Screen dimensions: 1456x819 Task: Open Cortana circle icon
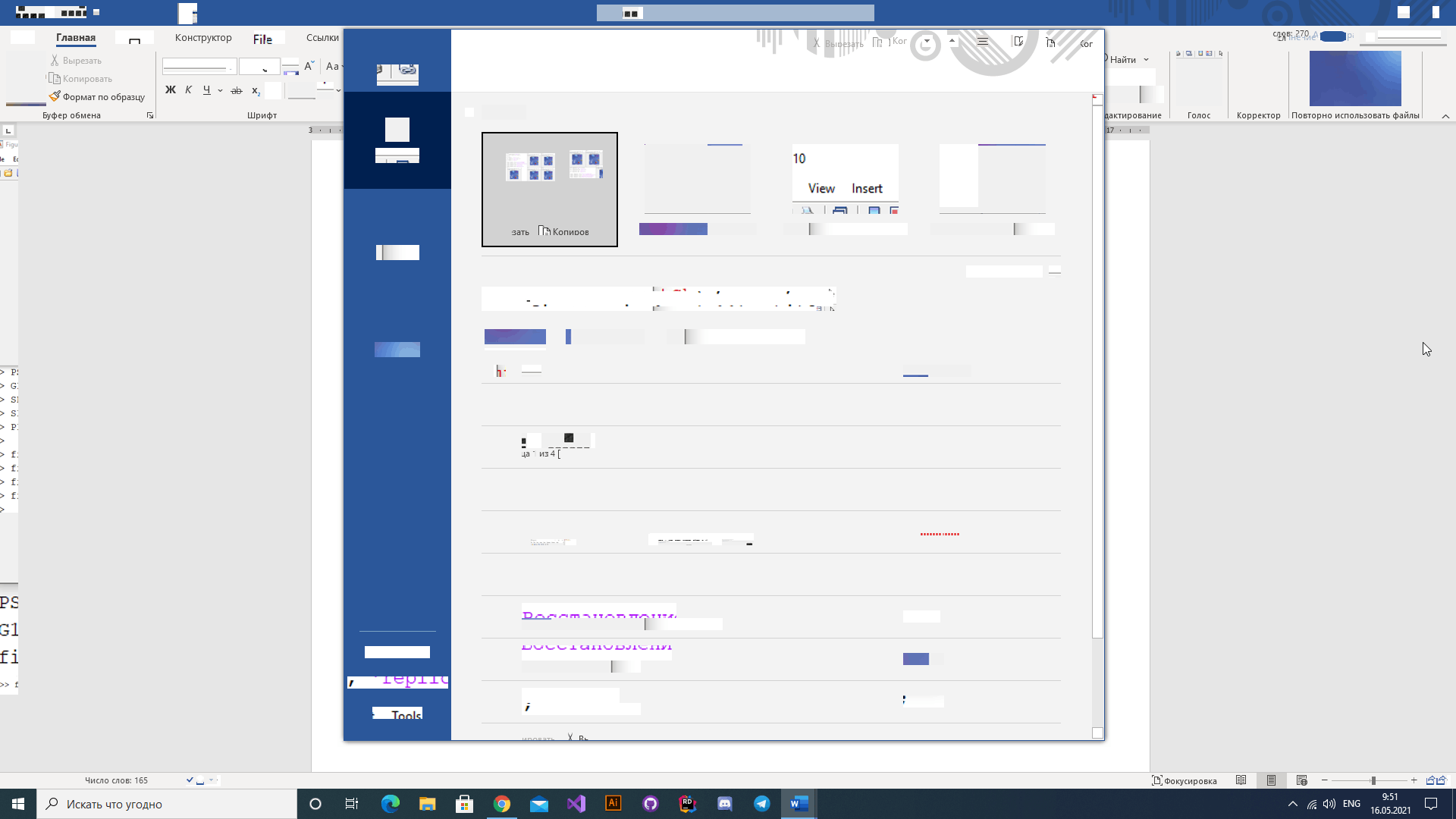pos(315,804)
